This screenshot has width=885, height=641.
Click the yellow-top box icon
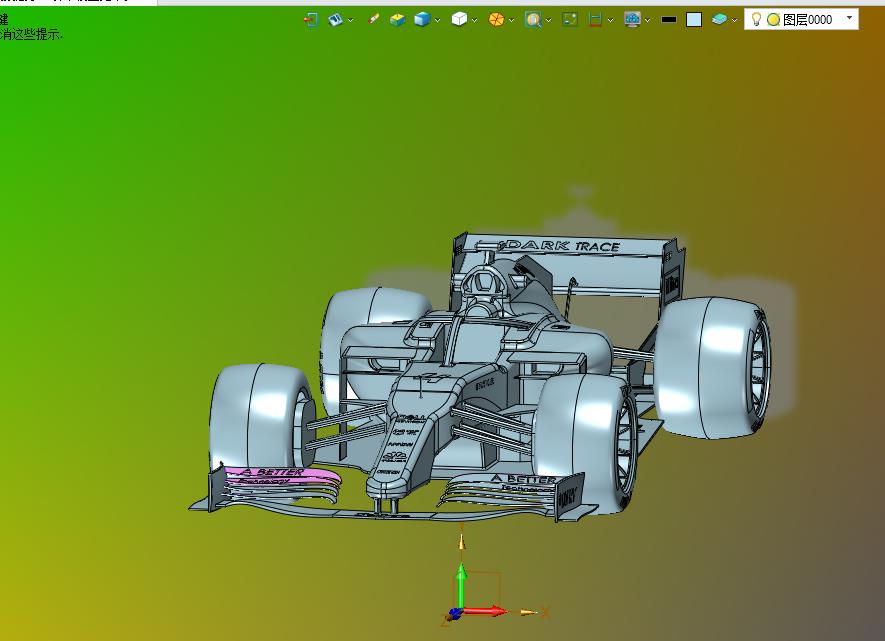point(397,20)
